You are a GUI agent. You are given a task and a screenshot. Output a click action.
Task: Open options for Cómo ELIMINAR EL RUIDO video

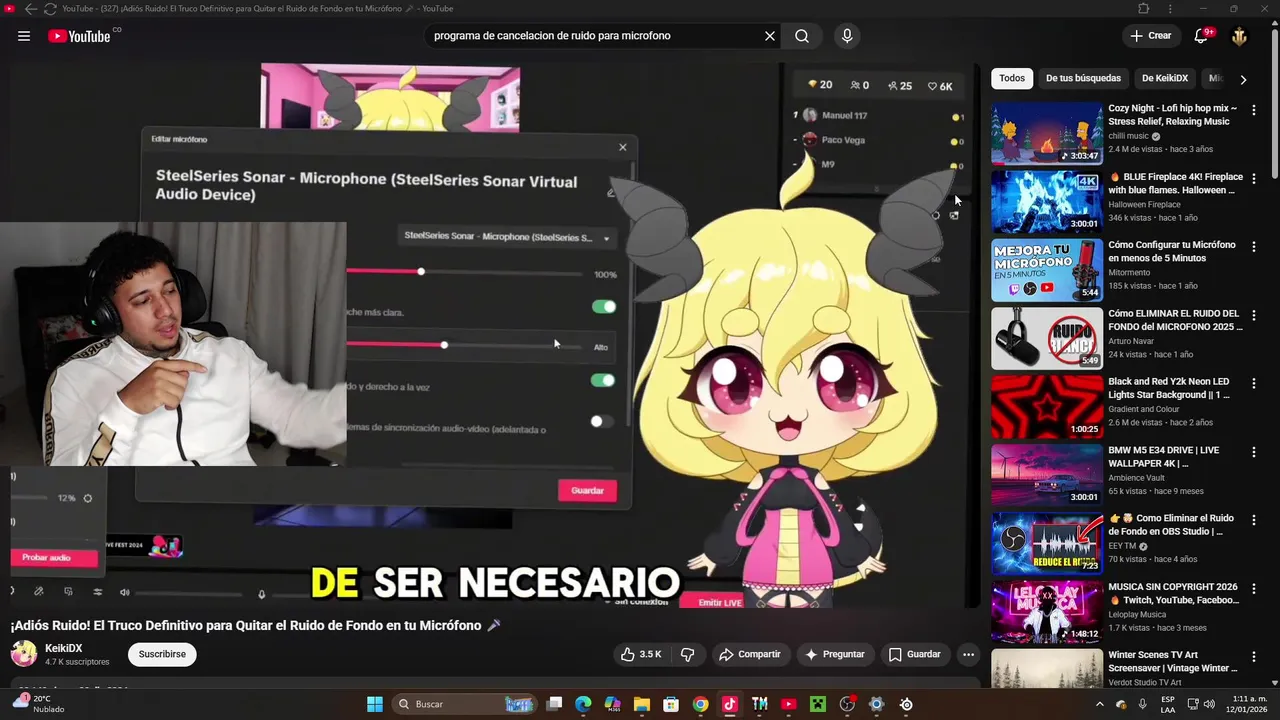pyautogui.click(x=1254, y=315)
